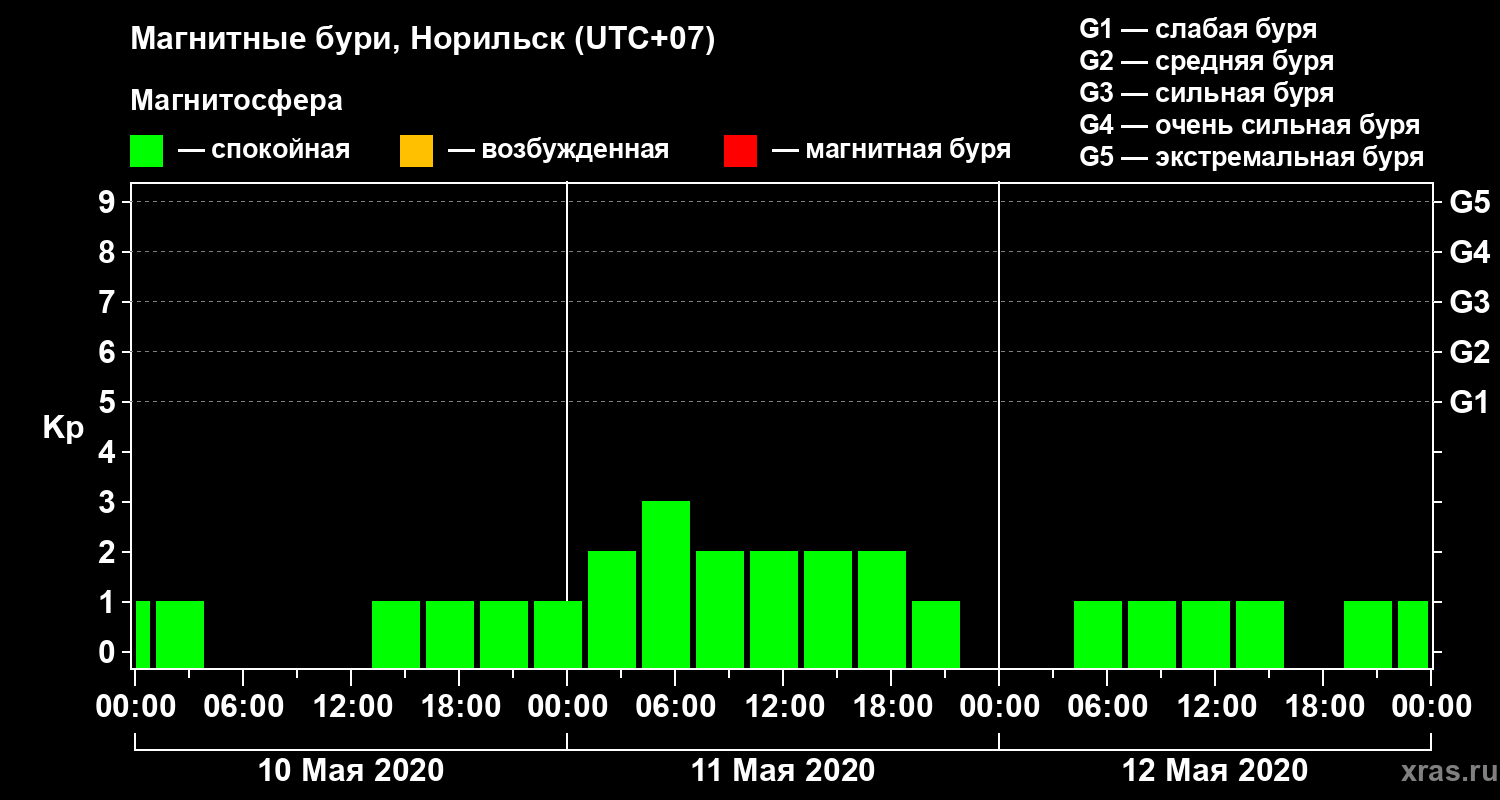This screenshot has width=1500, height=800.
Task: Click the G5 — экстремальная буря line
Action: click(1251, 157)
